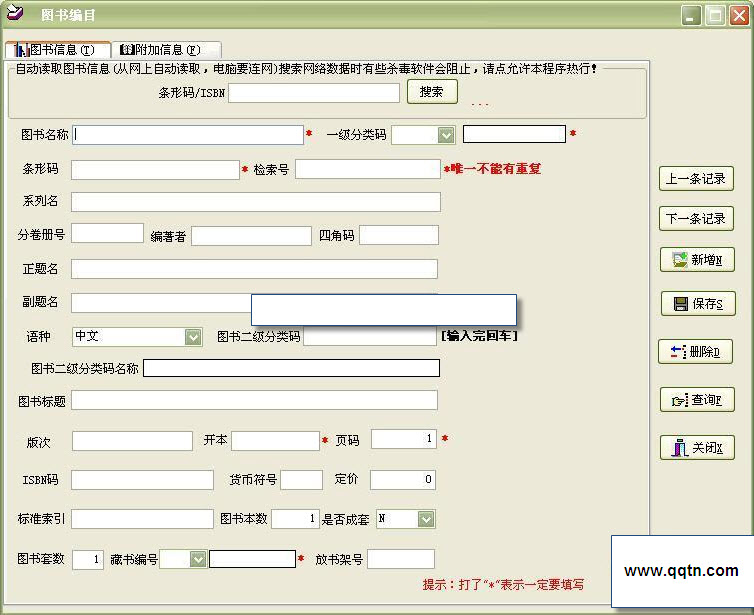Go to next record with 下一条记录

tap(697, 219)
